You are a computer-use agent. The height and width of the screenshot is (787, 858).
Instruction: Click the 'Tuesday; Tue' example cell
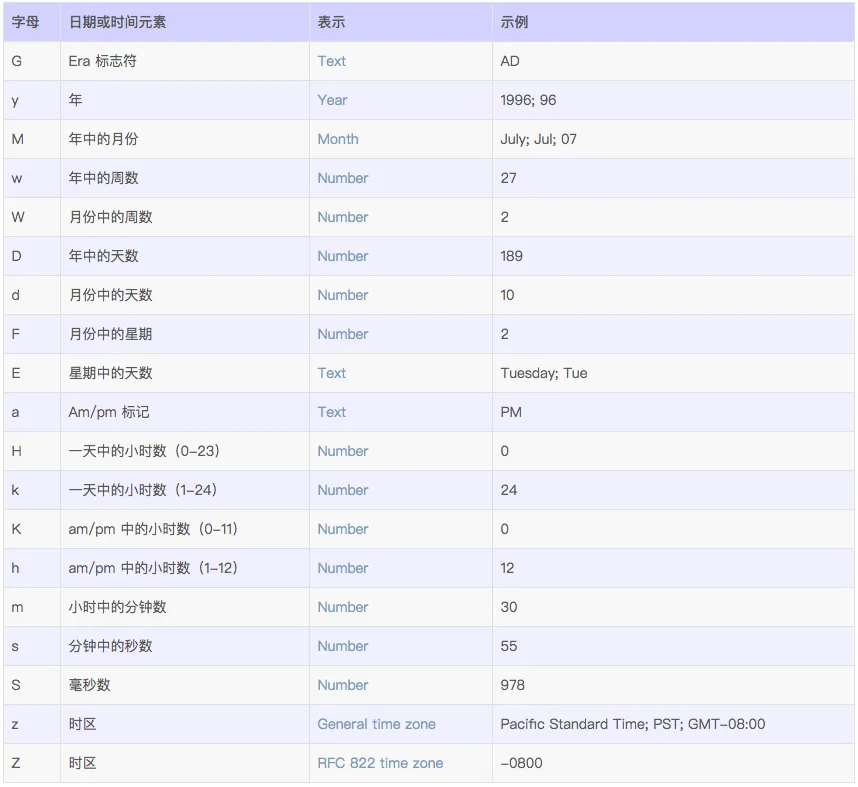click(543, 373)
